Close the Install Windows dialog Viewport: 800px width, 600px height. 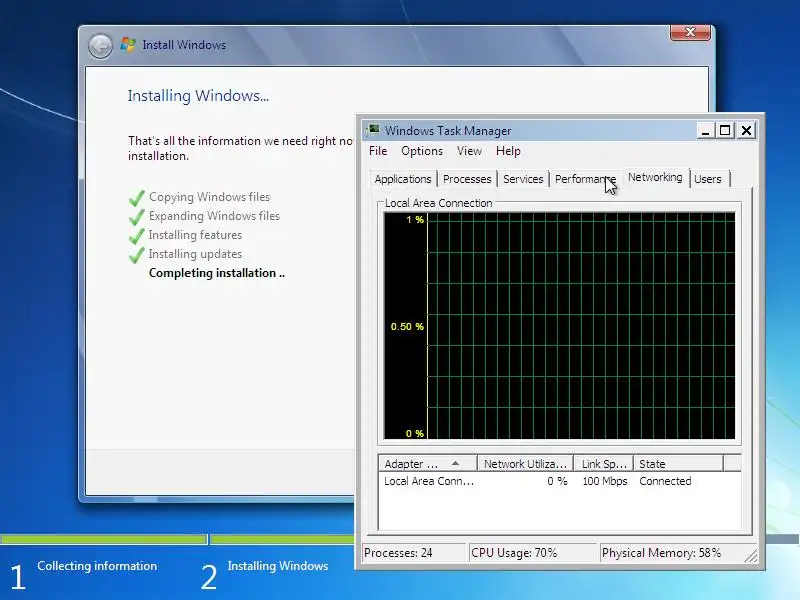pos(690,33)
